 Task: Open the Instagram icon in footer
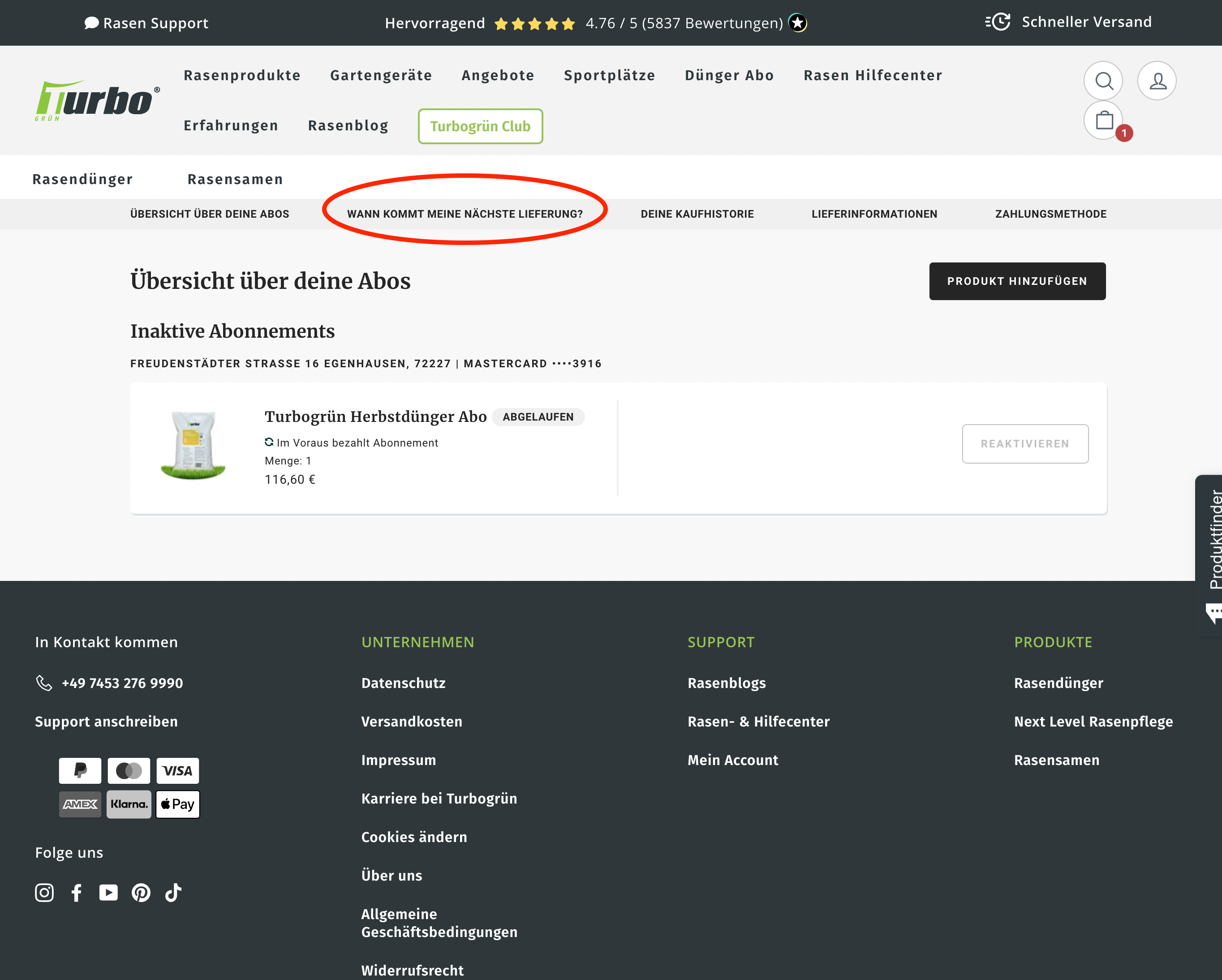44,893
